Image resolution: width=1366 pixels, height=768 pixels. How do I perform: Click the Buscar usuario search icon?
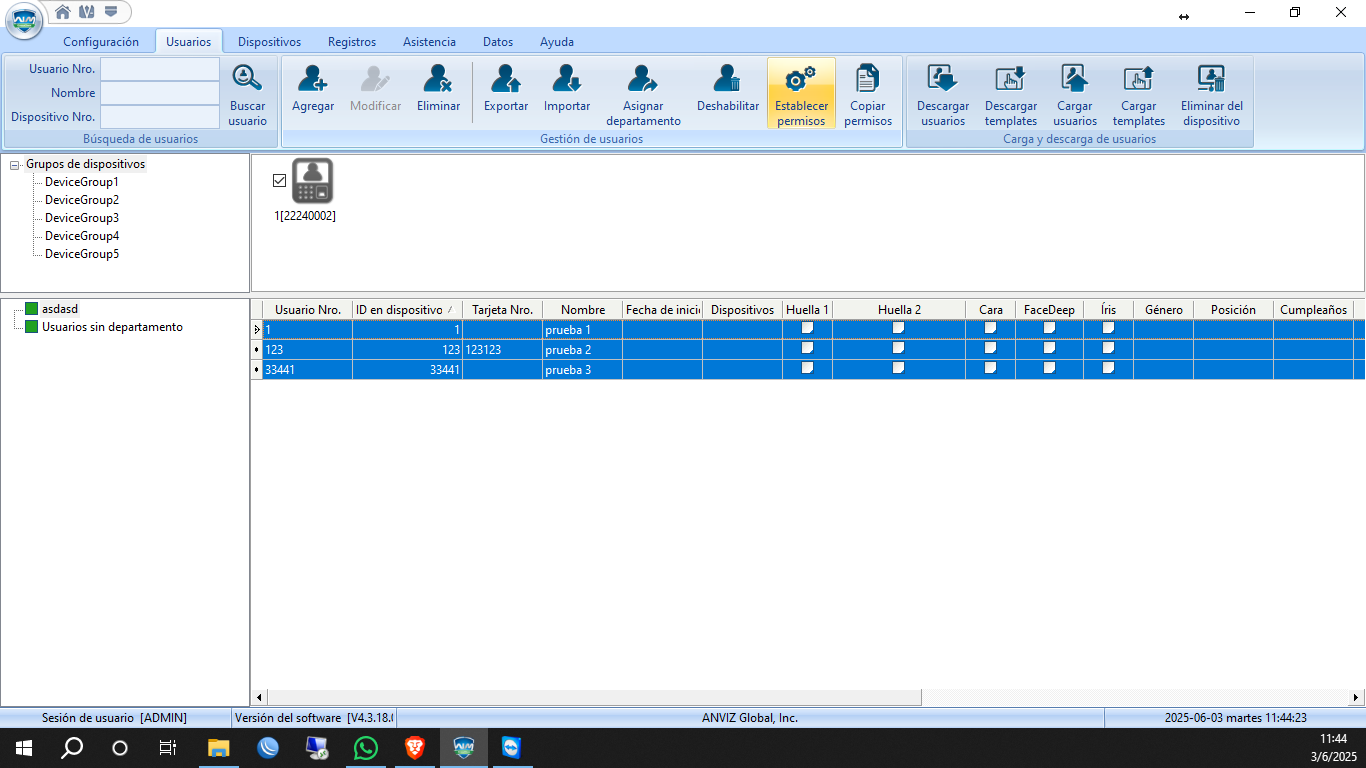click(x=247, y=78)
